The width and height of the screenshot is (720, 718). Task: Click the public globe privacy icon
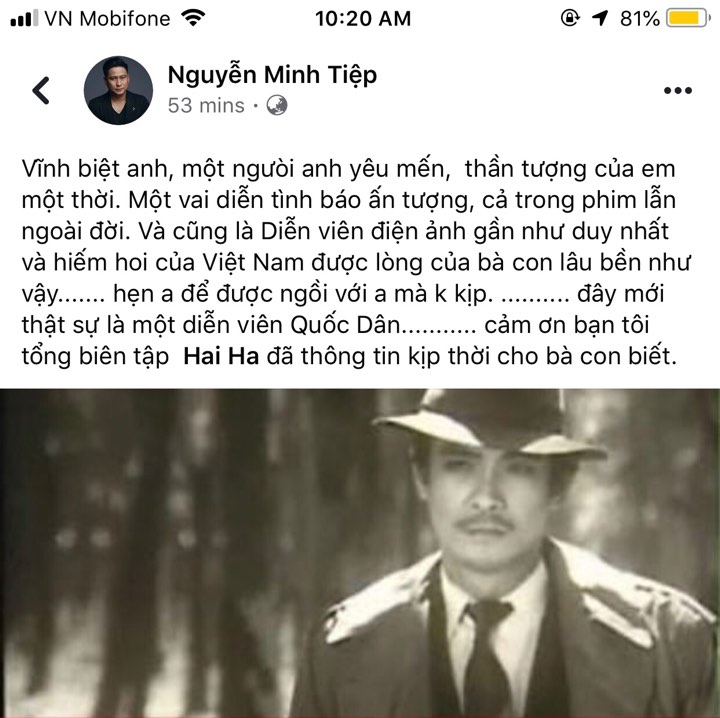pos(277,106)
